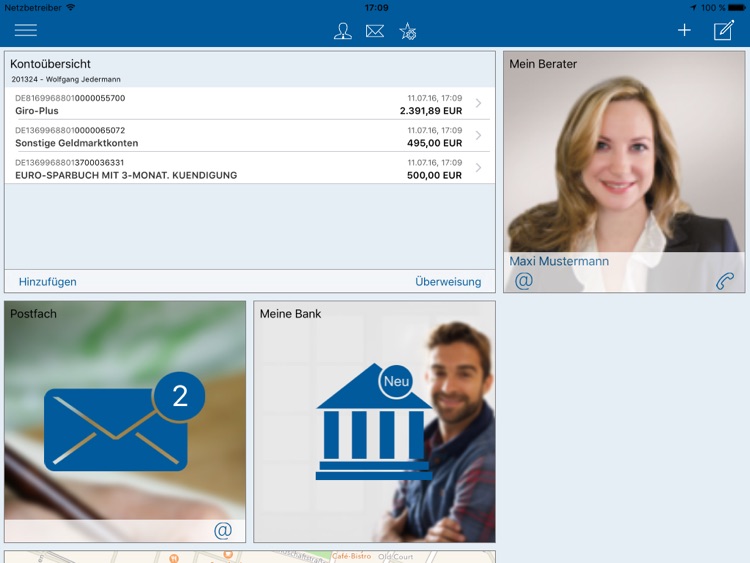Tap the Meine Bank tile title
The image size is (750, 563).
[290, 314]
